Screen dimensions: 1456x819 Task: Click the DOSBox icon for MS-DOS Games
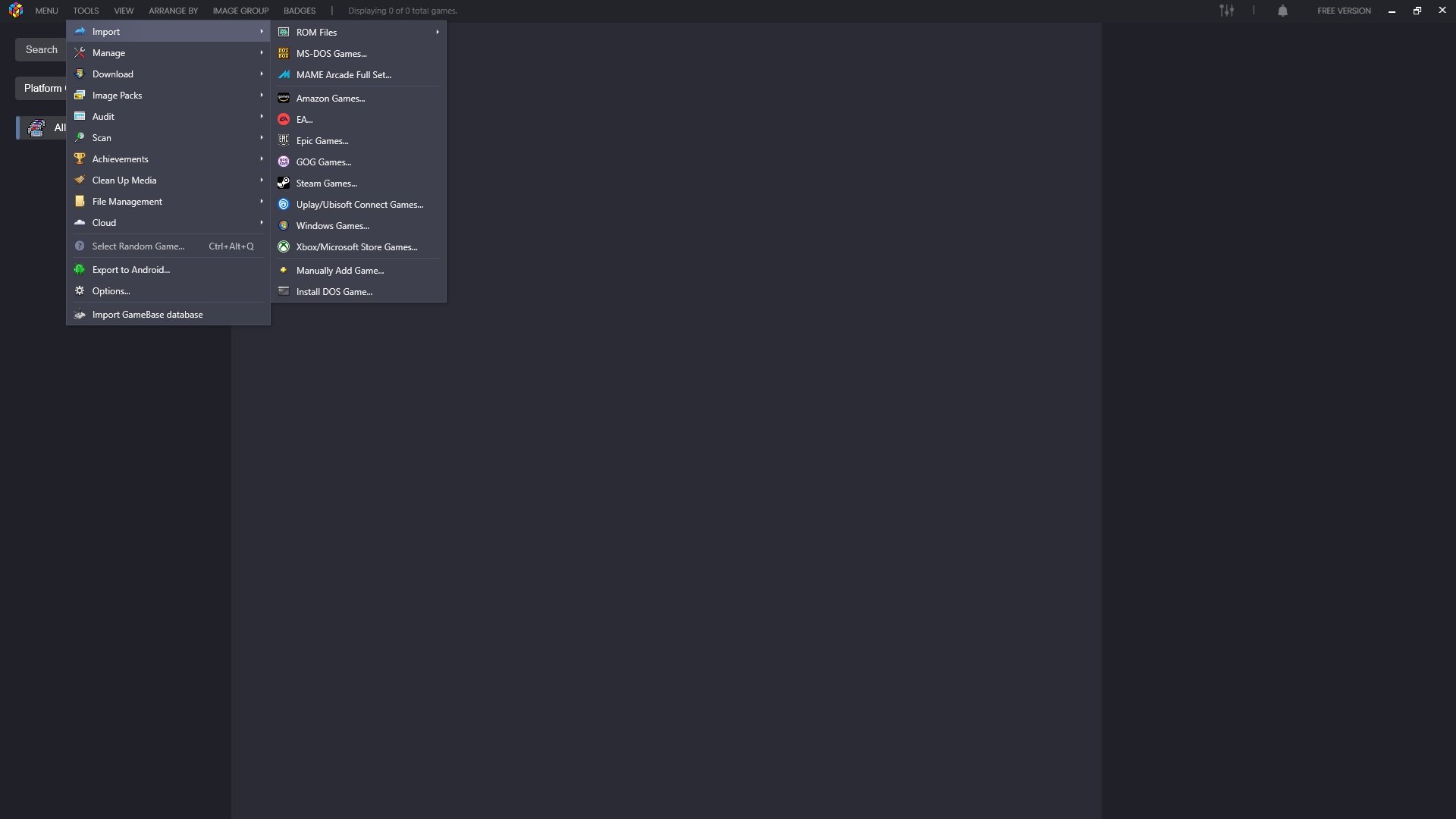(284, 54)
